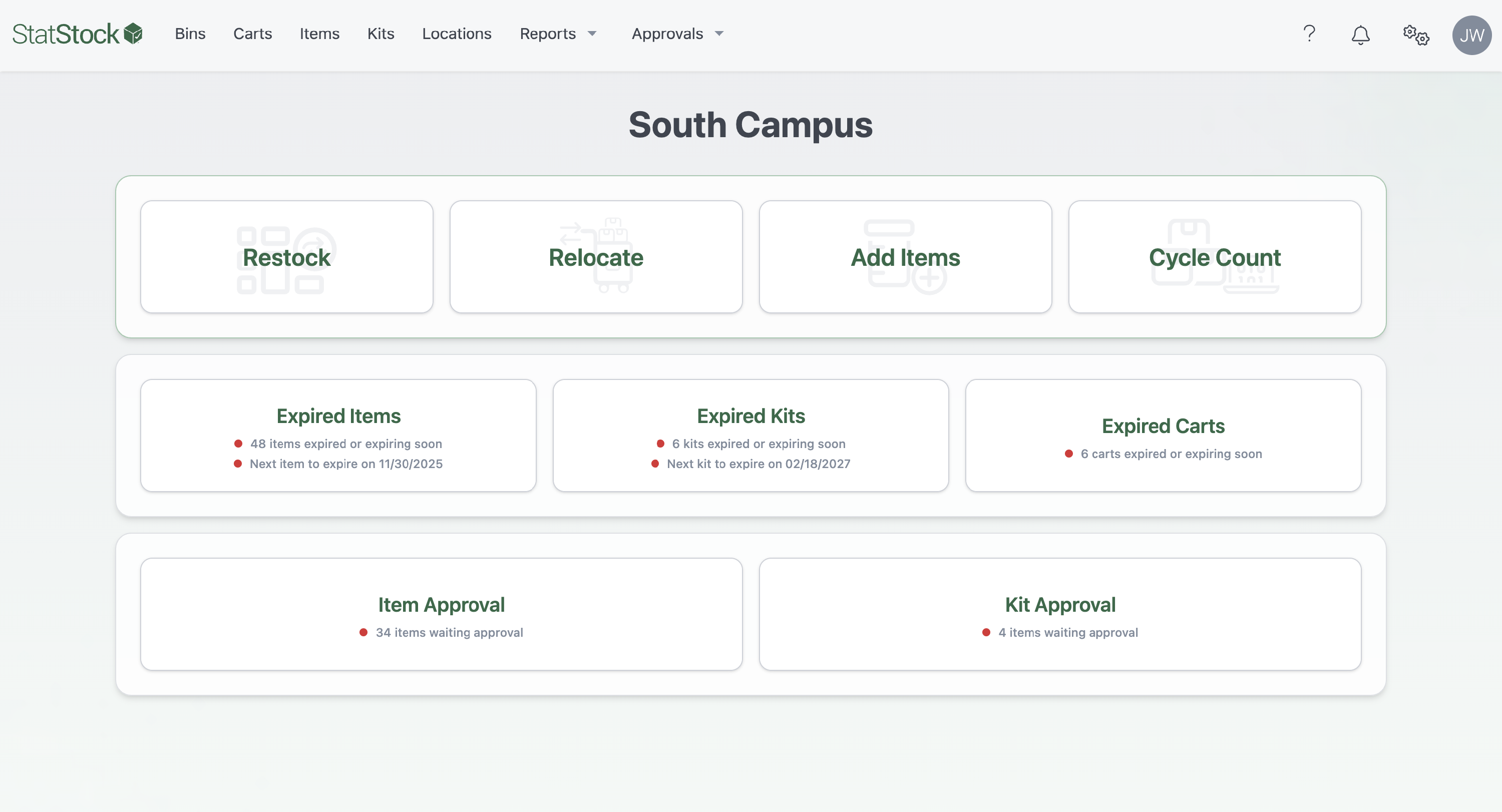Image resolution: width=1502 pixels, height=812 pixels.
Task: Open the Restock tile
Action: point(286,257)
